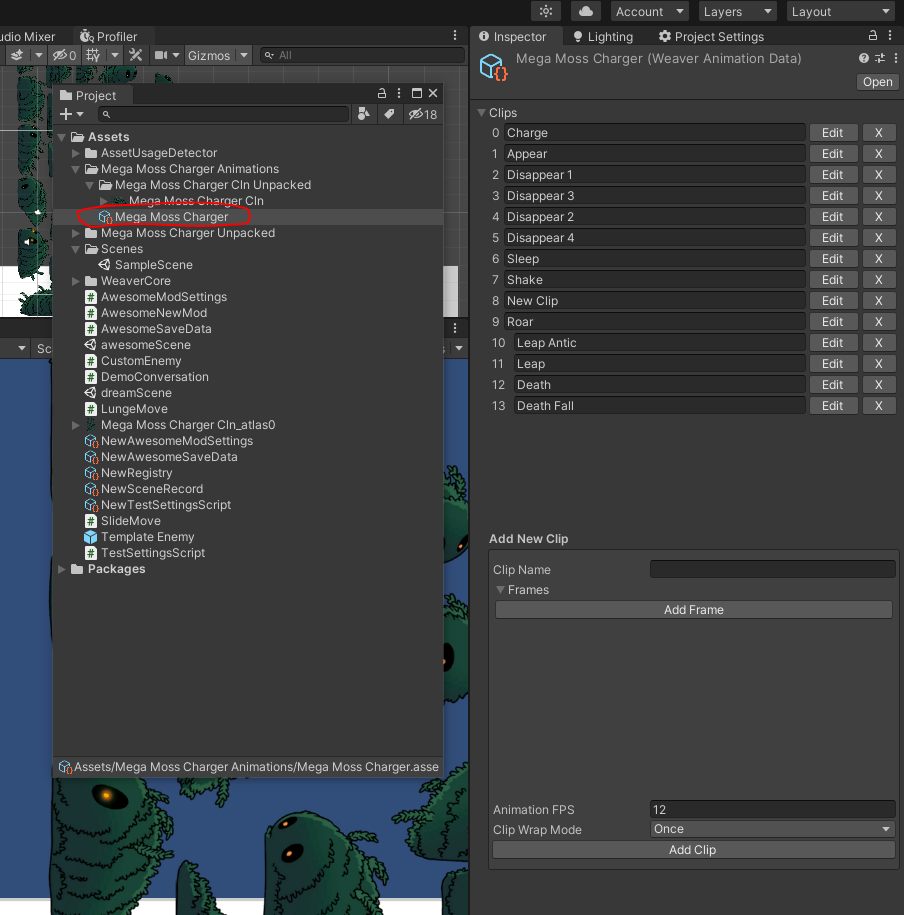Toggle the Inspector panel lock
This screenshot has width=904, height=915.
(874, 37)
